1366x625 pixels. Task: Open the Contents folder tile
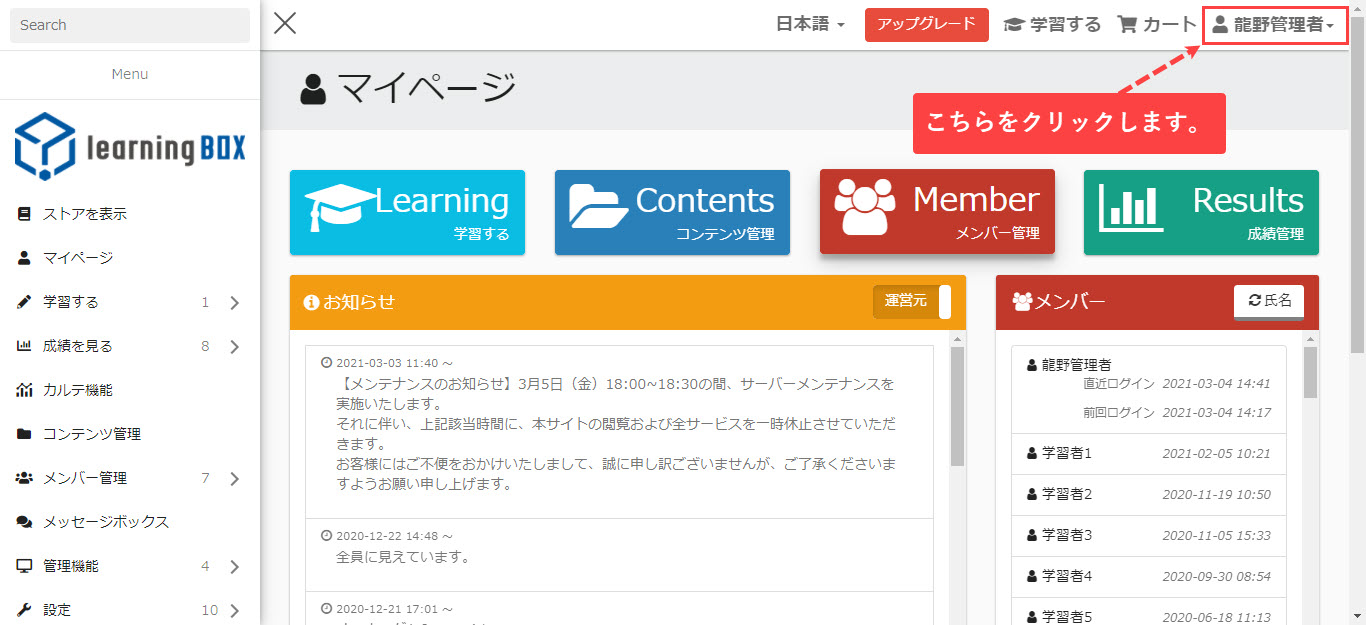(x=672, y=212)
